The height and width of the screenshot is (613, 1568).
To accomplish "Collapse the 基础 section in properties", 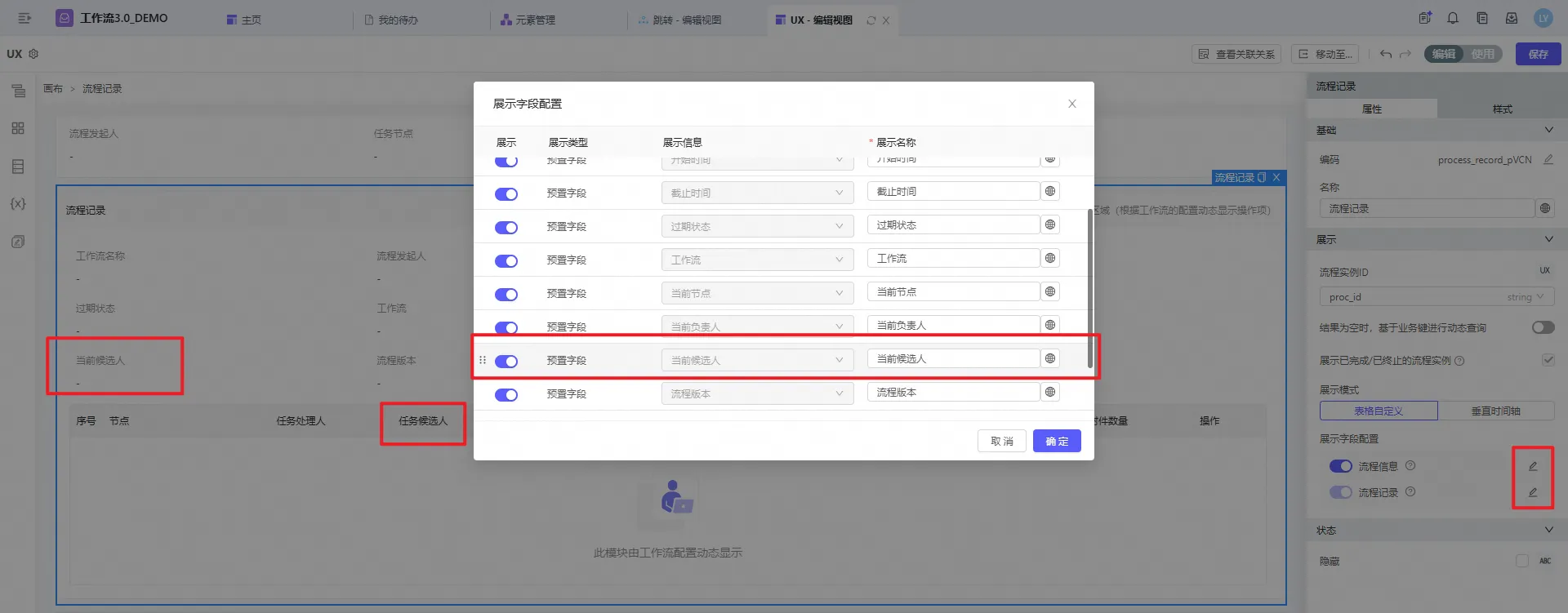I will tap(1548, 131).
